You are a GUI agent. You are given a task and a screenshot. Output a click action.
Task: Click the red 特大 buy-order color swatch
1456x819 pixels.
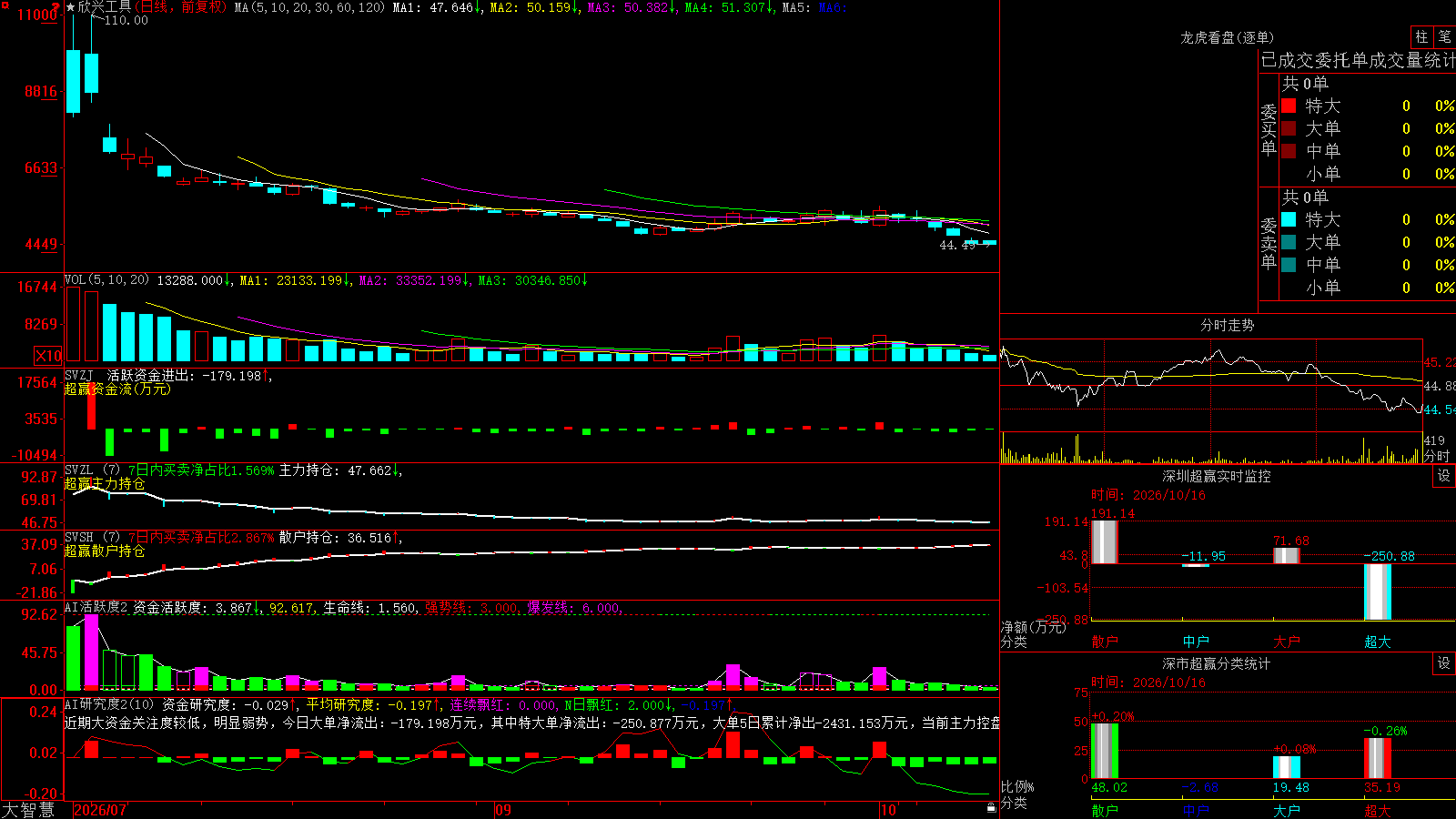tap(1289, 106)
